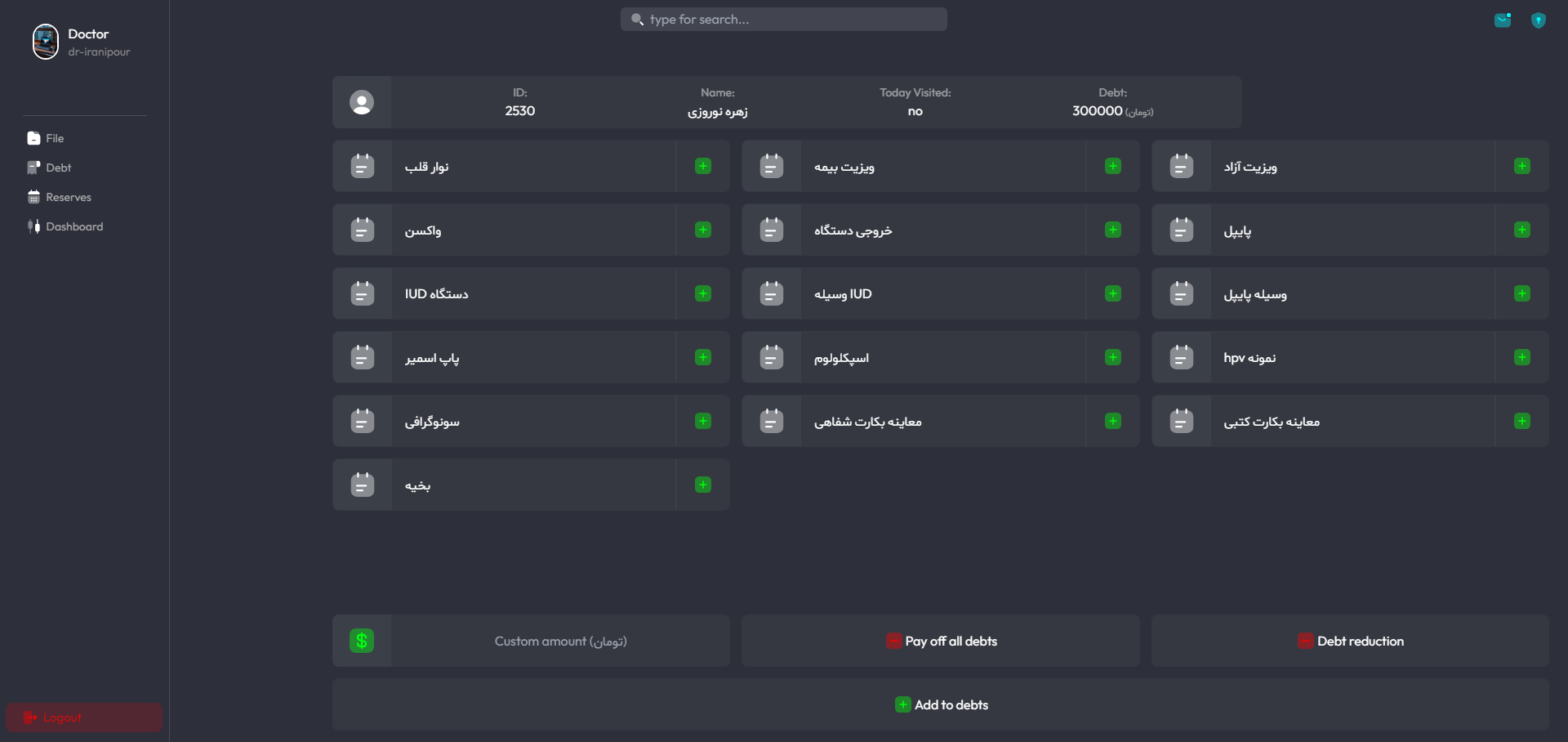Add سونوگرافی with its green plus
Screen dimensions: 1568x742
coord(703,422)
